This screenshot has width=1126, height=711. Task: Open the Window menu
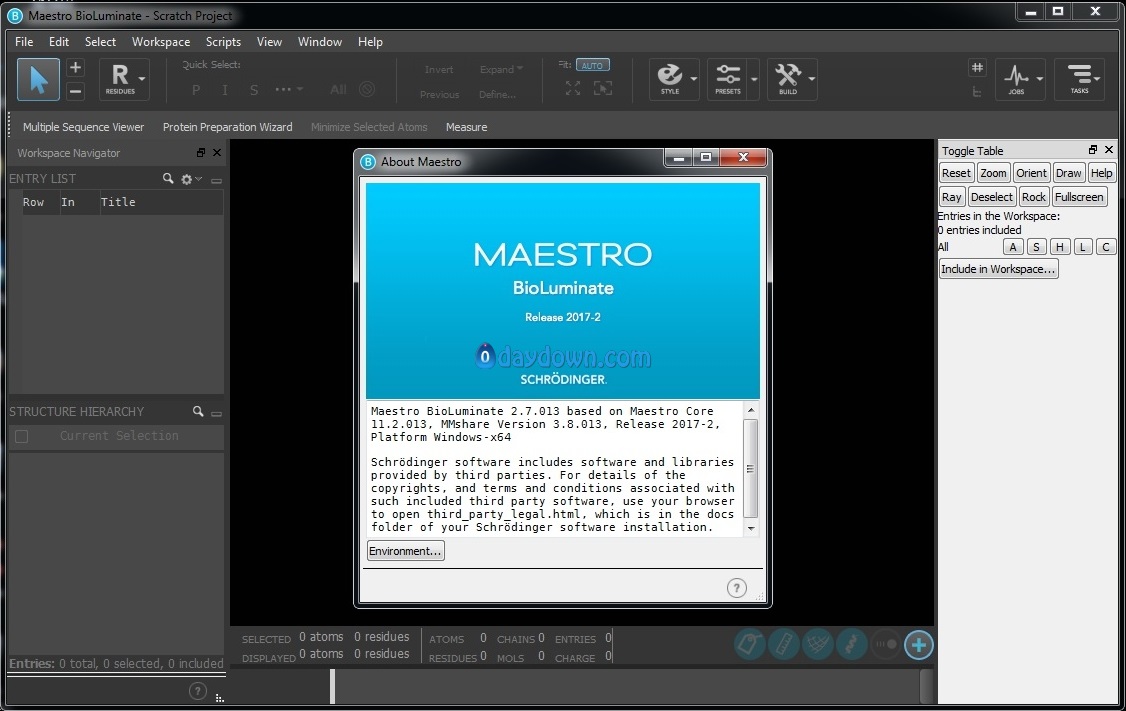pos(320,42)
